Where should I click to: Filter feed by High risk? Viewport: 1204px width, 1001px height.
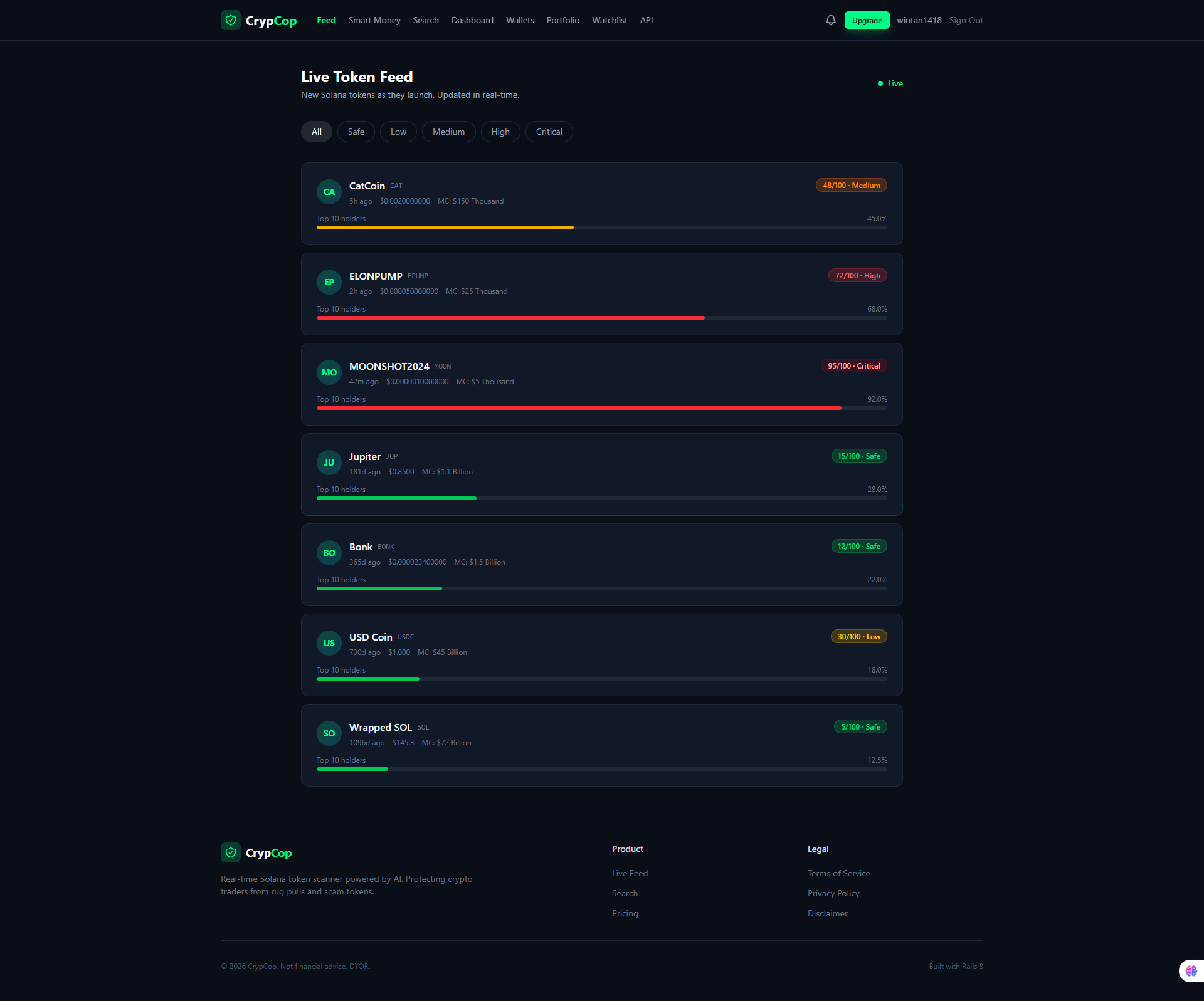tap(500, 132)
